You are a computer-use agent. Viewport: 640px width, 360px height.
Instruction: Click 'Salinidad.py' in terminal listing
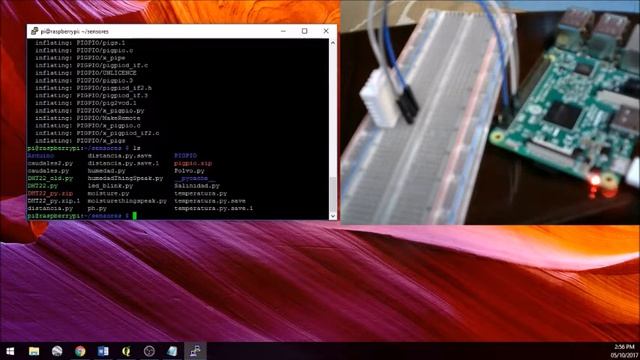[197, 186]
